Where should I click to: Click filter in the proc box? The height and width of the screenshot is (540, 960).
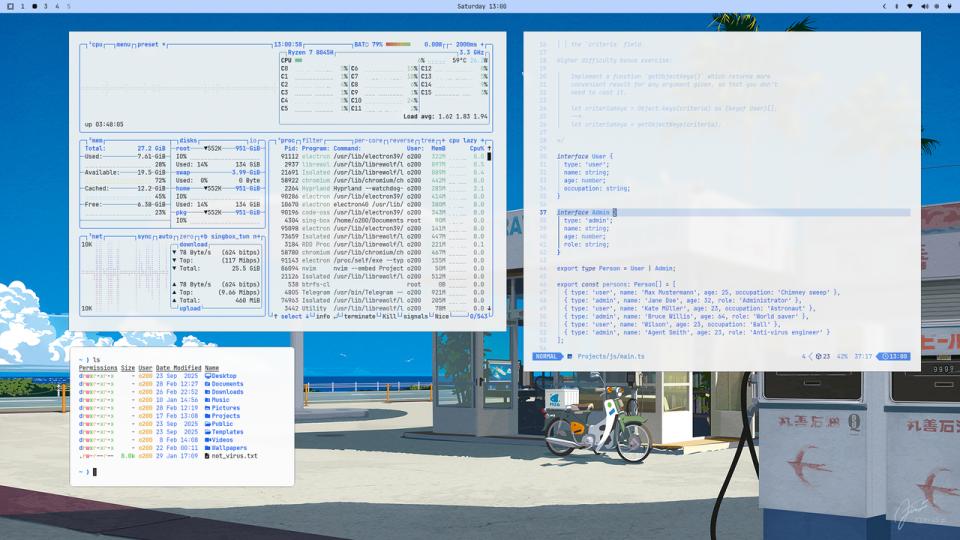pyautogui.click(x=312, y=140)
